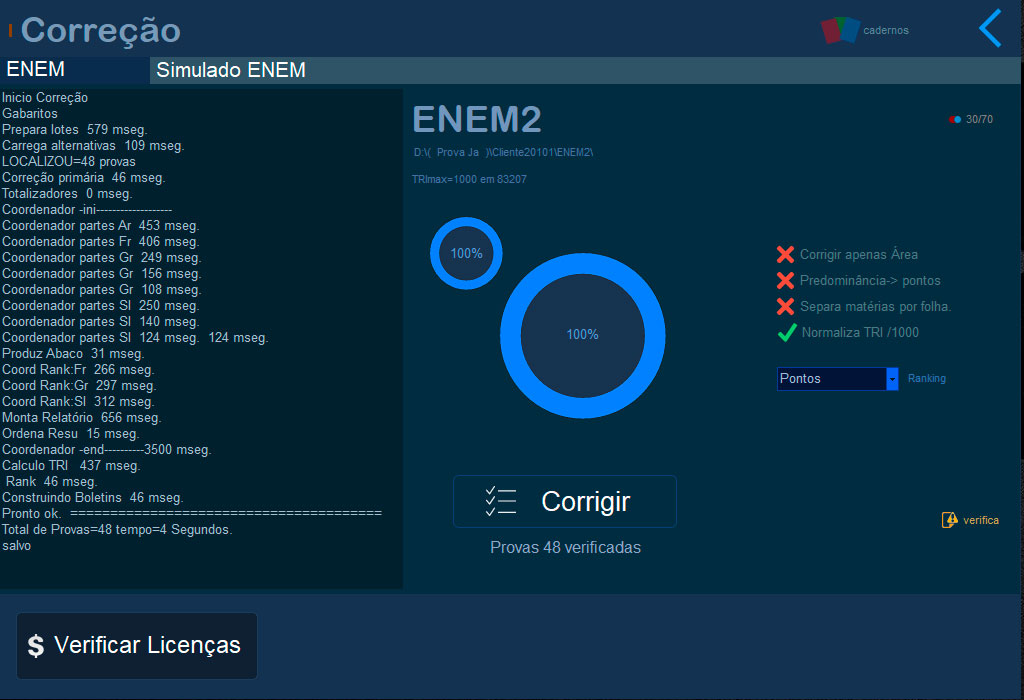Click the red-blue dot next to 30/70
Image resolution: width=1024 pixels, height=700 pixels.
click(955, 119)
